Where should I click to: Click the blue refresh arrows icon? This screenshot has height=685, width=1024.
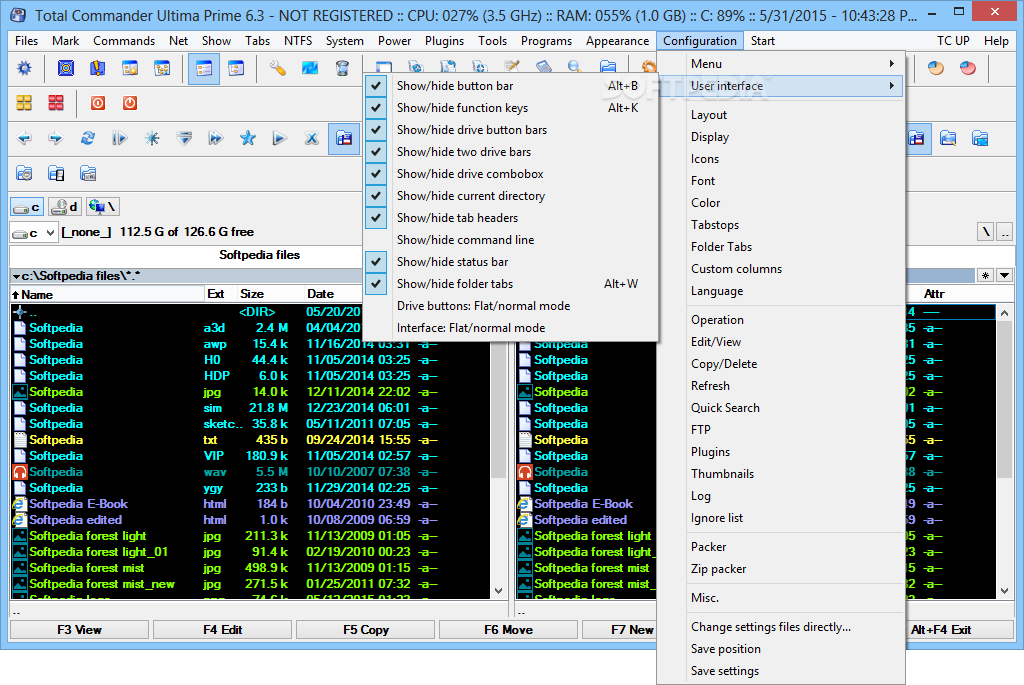tap(88, 138)
